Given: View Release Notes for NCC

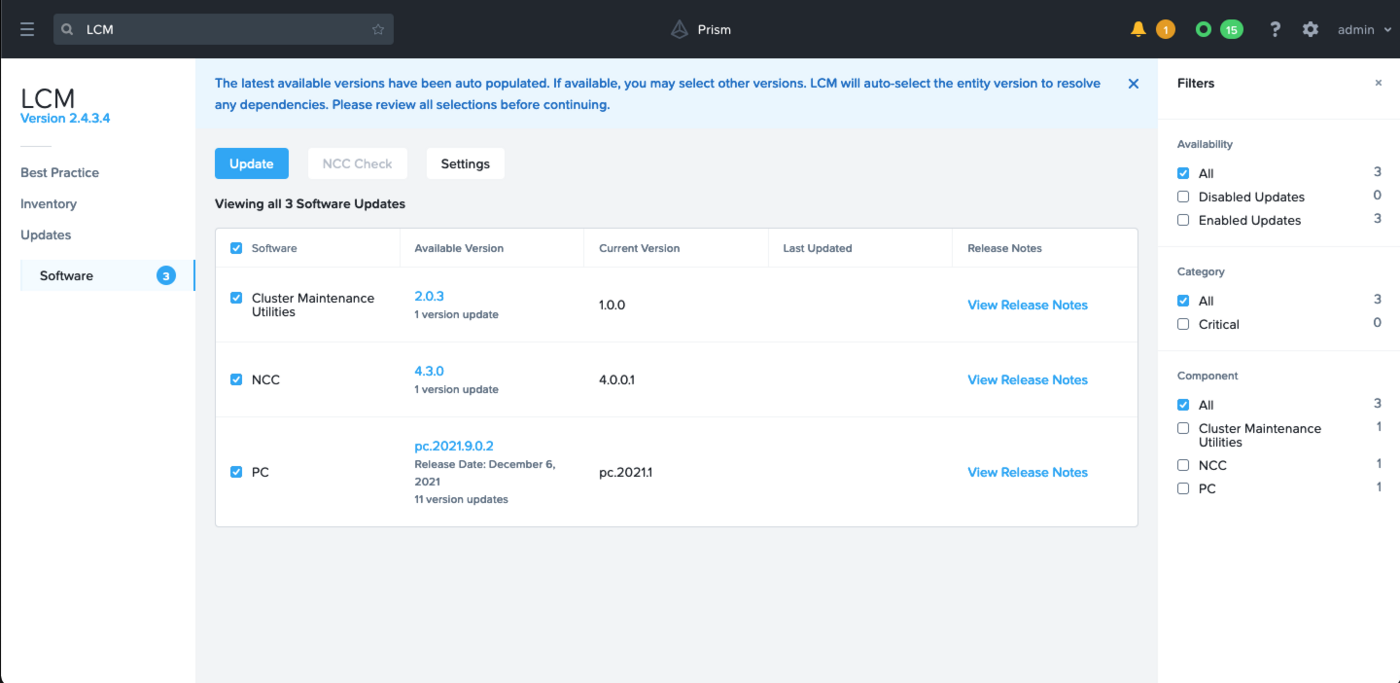Looking at the screenshot, I should (x=1027, y=379).
